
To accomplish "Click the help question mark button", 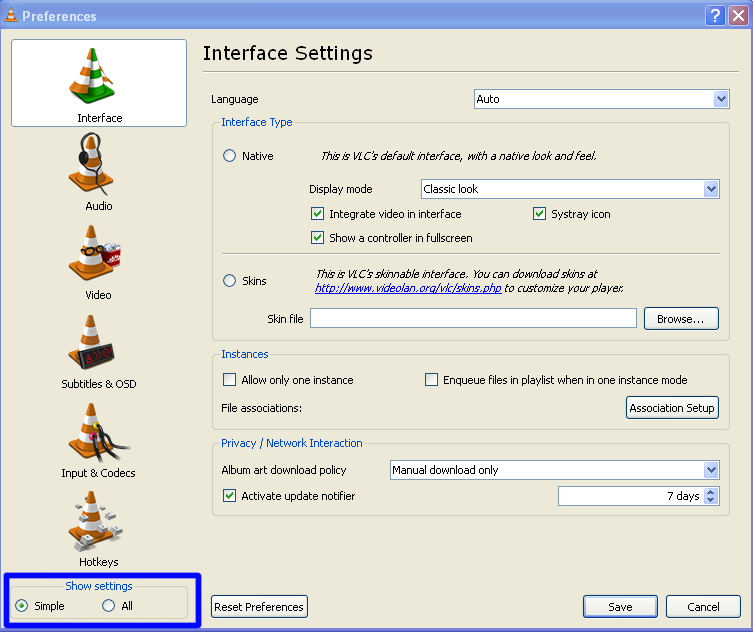I will [x=715, y=15].
